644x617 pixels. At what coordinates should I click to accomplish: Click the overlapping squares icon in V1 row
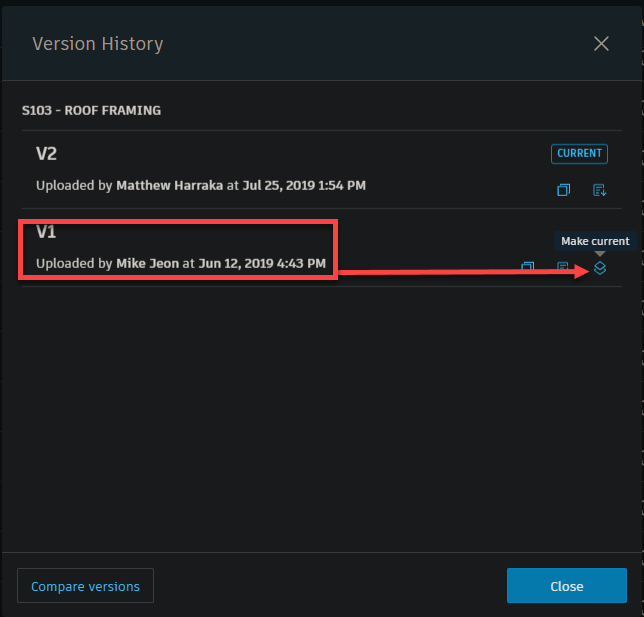tap(527, 266)
